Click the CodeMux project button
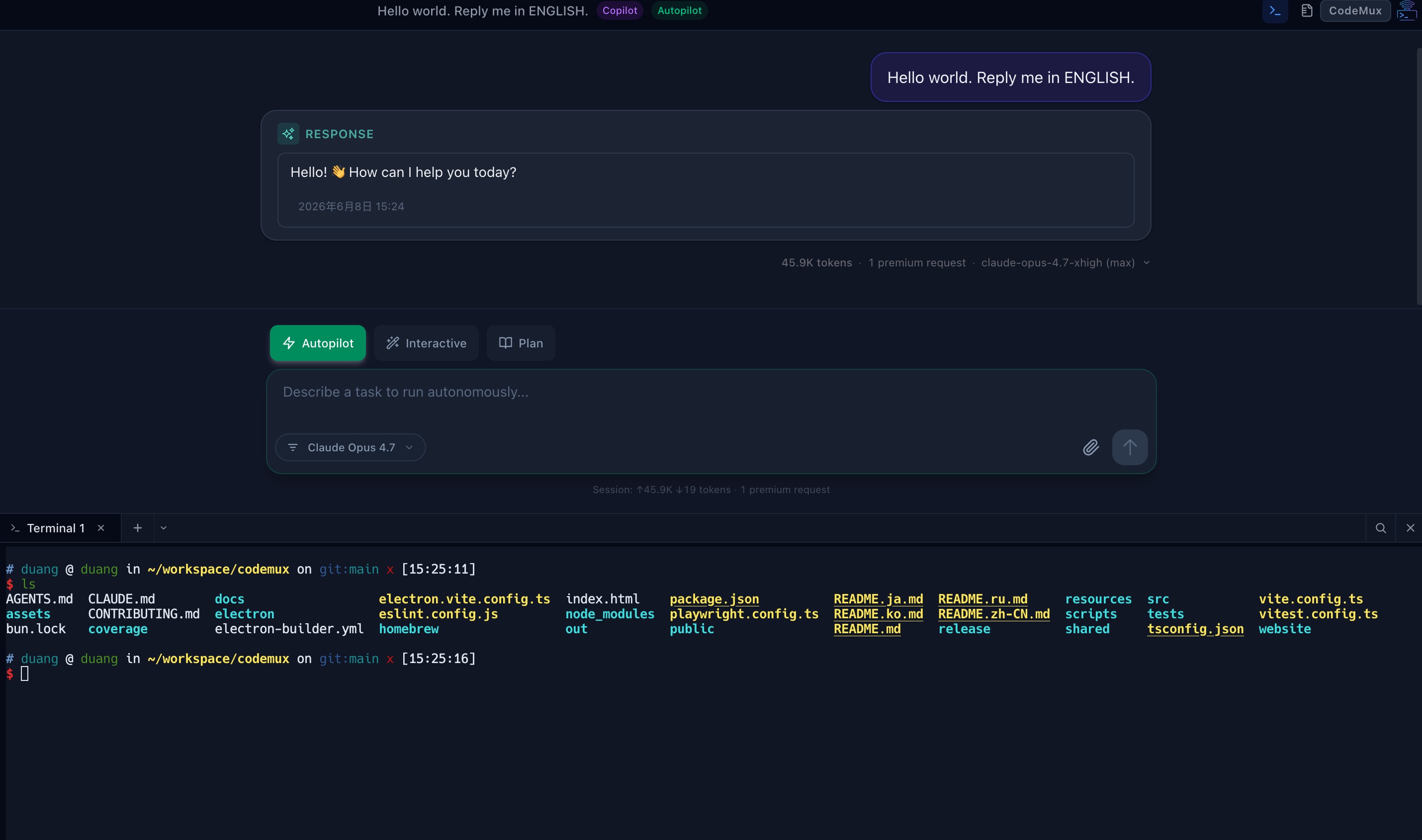Viewport: 1422px width, 840px height. click(x=1355, y=11)
